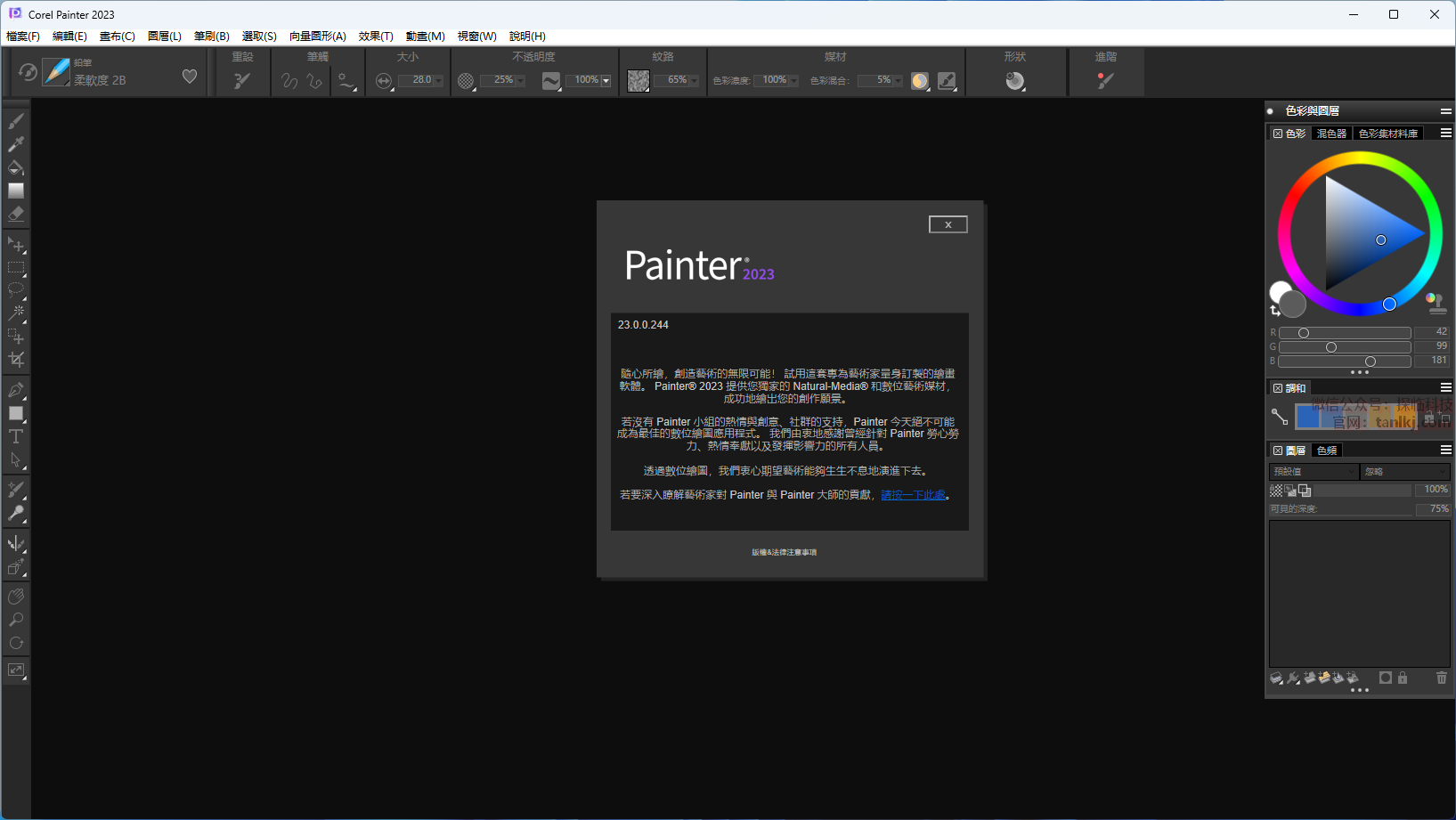This screenshot has width=1456, height=820.
Task: Click the blue 請按一下此處 hyperlink
Action: click(x=913, y=495)
